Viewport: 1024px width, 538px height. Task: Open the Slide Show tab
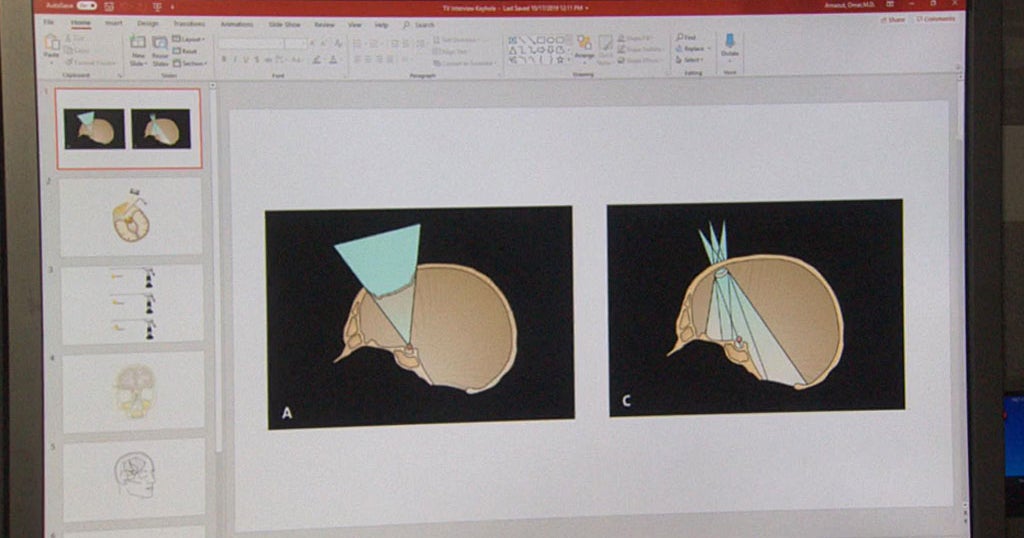click(286, 23)
